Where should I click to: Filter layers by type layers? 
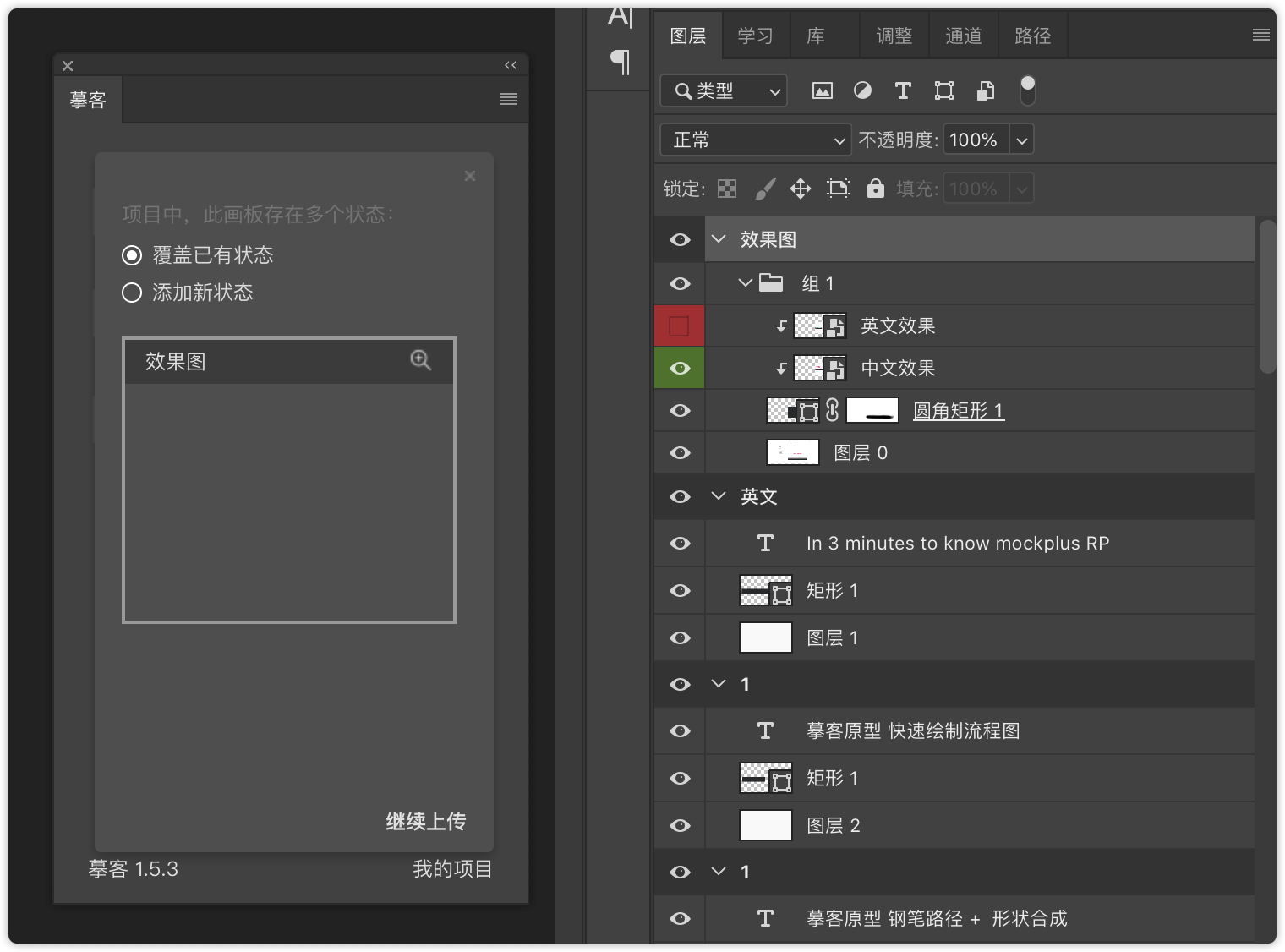(x=903, y=90)
